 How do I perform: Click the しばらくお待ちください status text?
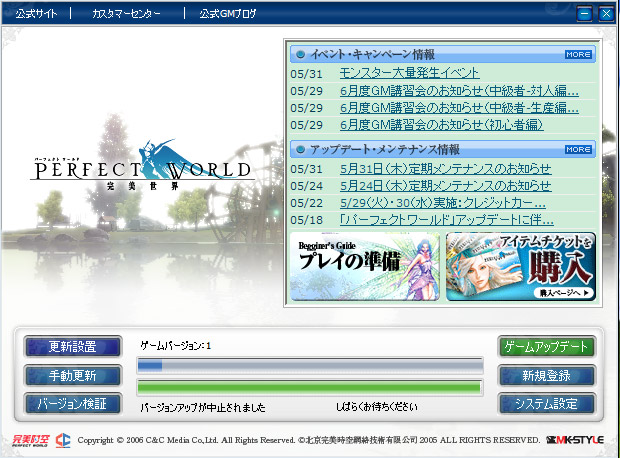click(x=376, y=407)
